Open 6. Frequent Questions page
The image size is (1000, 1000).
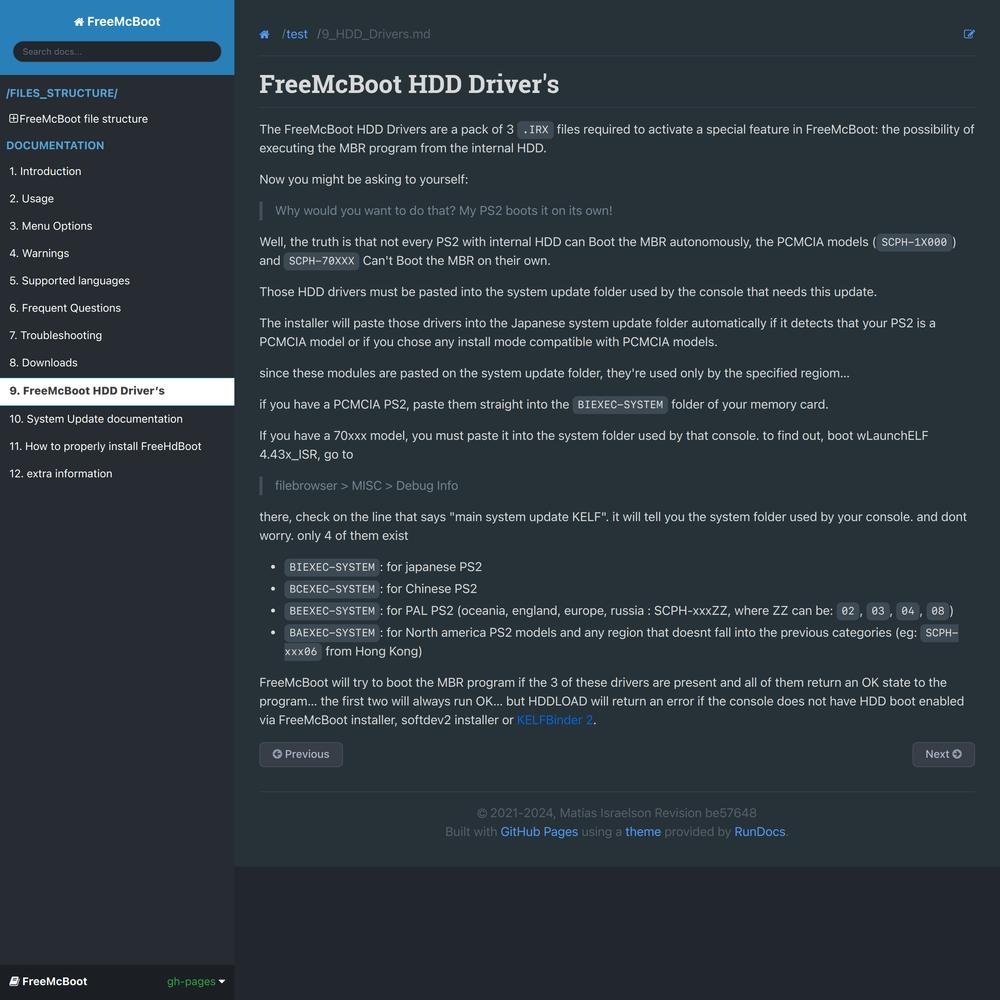(117, 309)
